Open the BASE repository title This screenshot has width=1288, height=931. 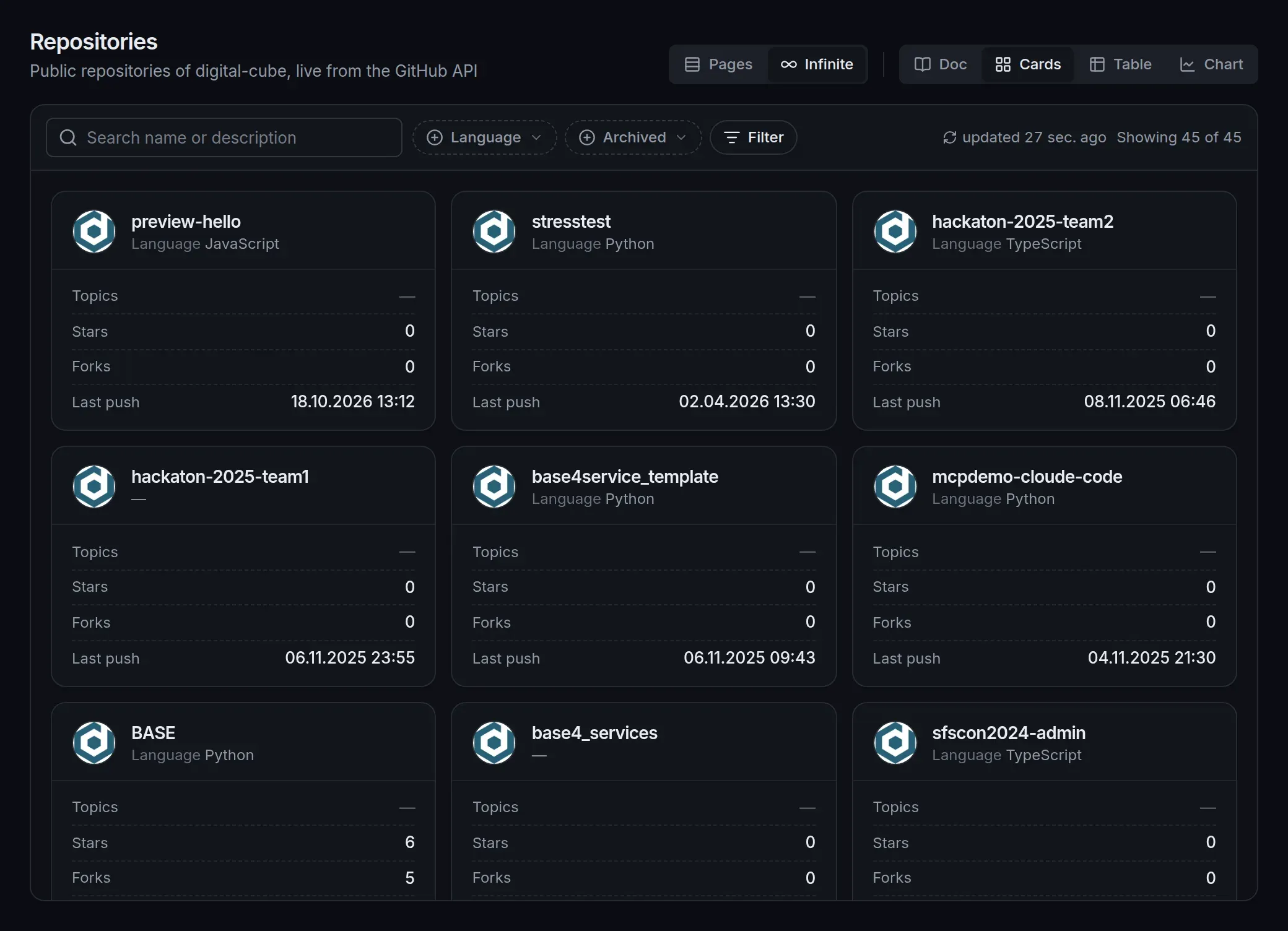pyautogui.click(x=153, y=733)
